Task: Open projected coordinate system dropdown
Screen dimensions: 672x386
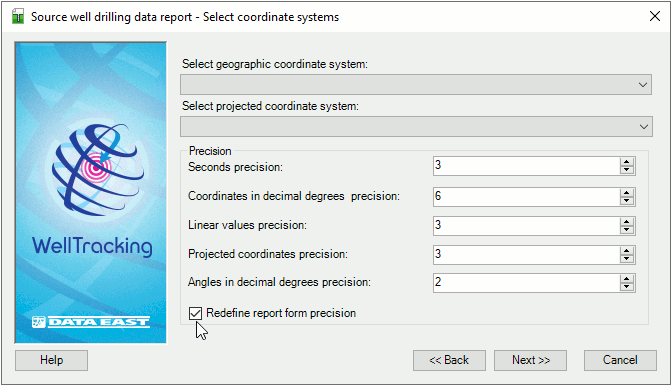Action: pos(416,126)
